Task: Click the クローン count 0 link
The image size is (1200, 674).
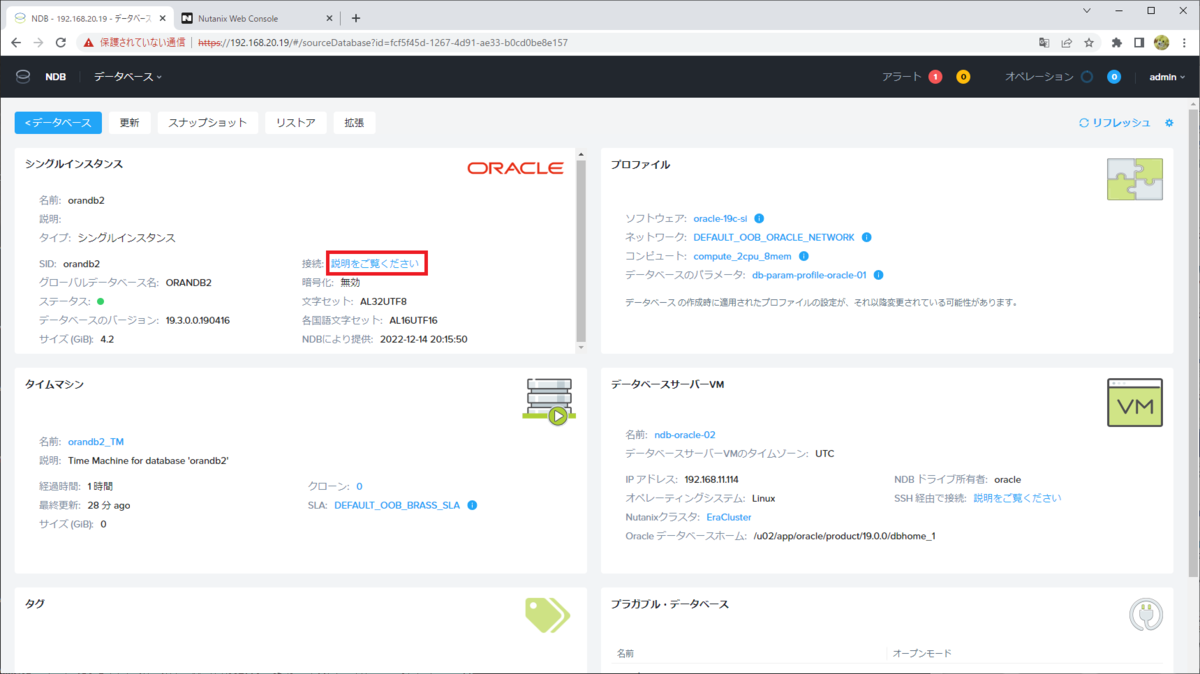Action: [359, 486]
